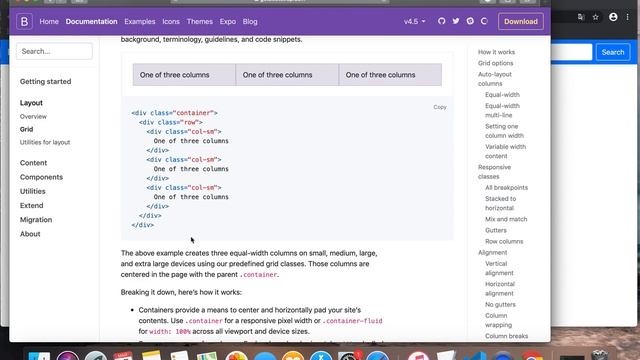640x360 pixels.
Task: Open Examples in the navbar
Action: [140, 21]
